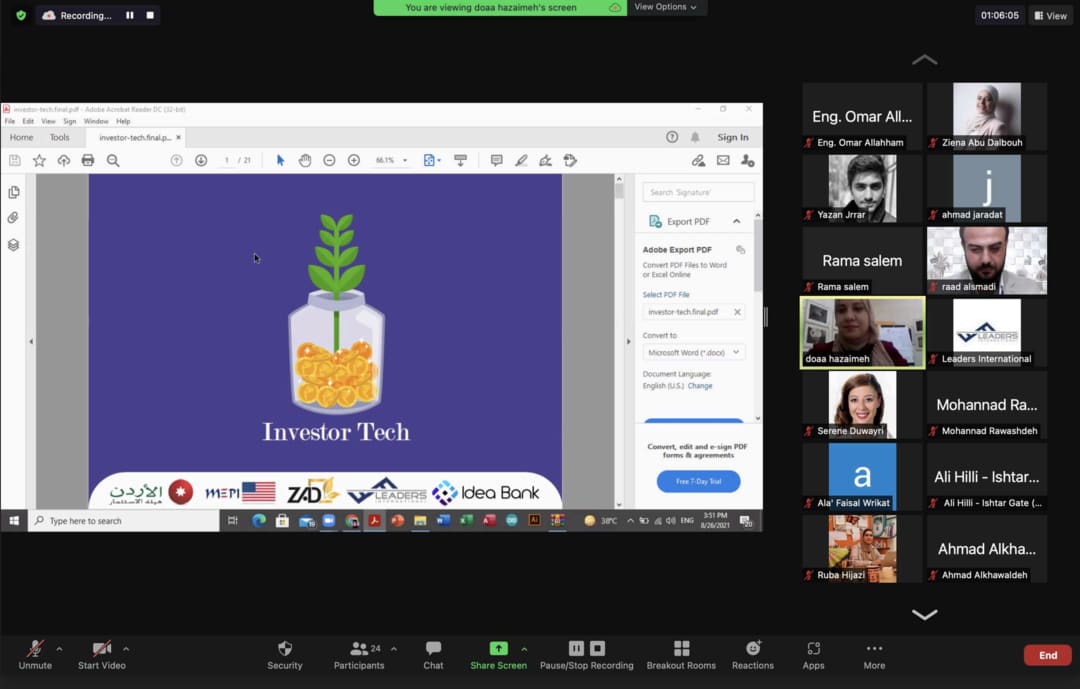1080x689 pixels.
Task: Click the red End meeting button
Action: click(x=1048, y=655)
